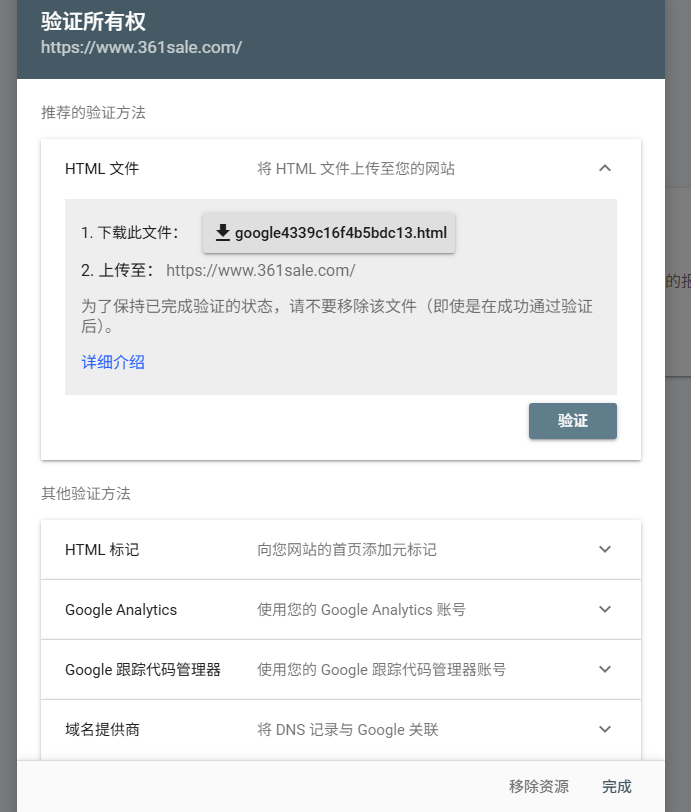Image resolution: width=691 pixels, height=812 pixels.
Task: Click the download arrow icon beside google4339c16f4b5bdc13.html
Action: click(x=222, y=233)
